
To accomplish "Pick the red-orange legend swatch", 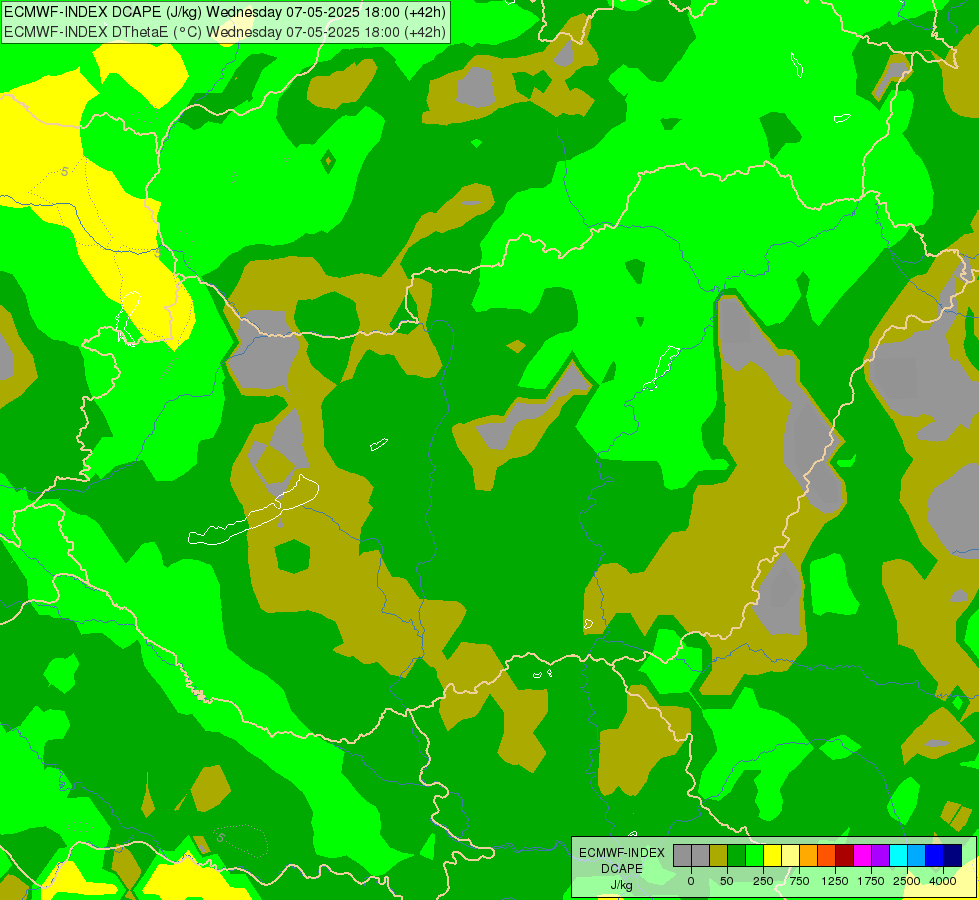I will click(827, 855).
